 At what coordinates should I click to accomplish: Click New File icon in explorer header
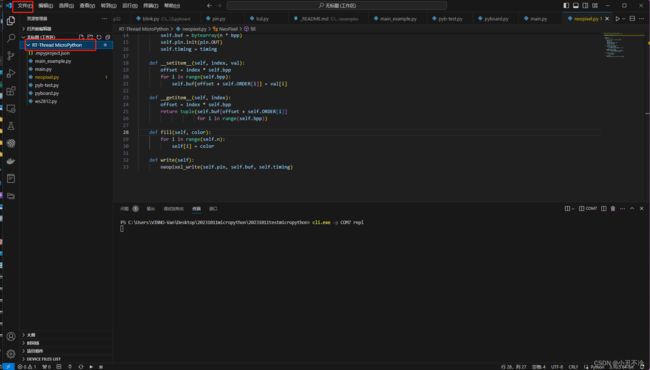pos(81,37)
